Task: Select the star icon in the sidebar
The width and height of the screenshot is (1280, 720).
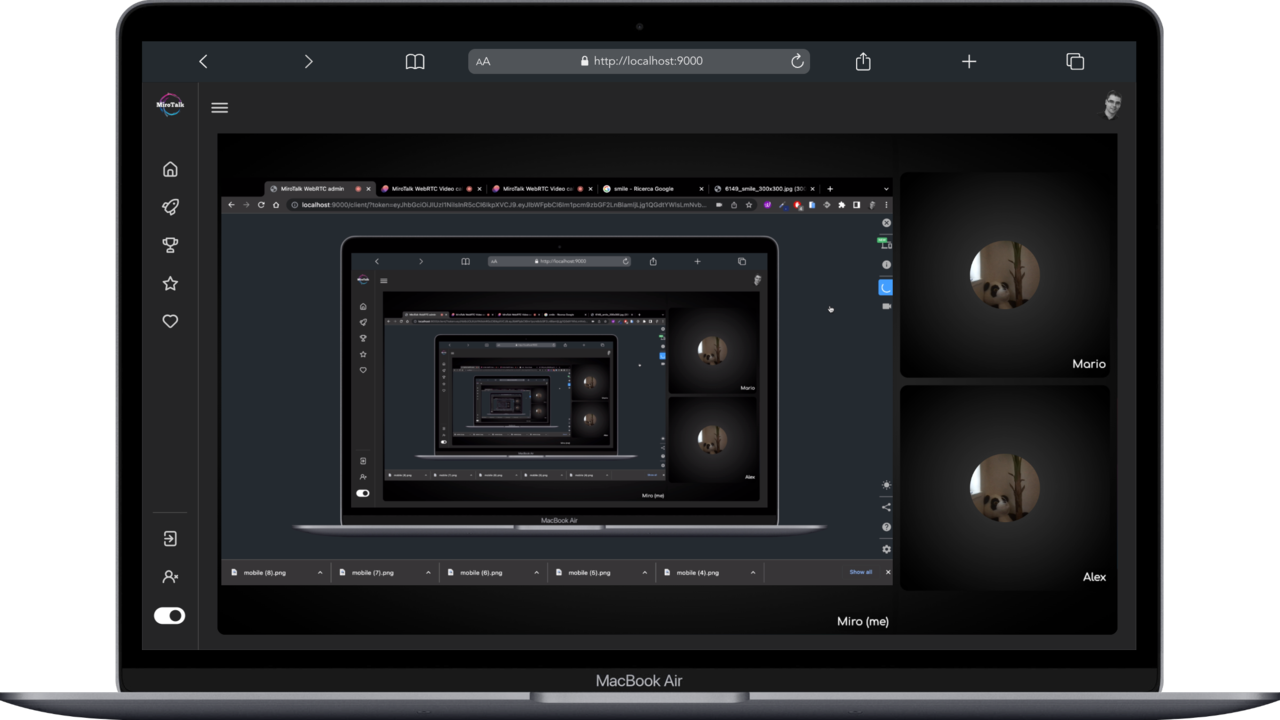Action: (170, 283)
